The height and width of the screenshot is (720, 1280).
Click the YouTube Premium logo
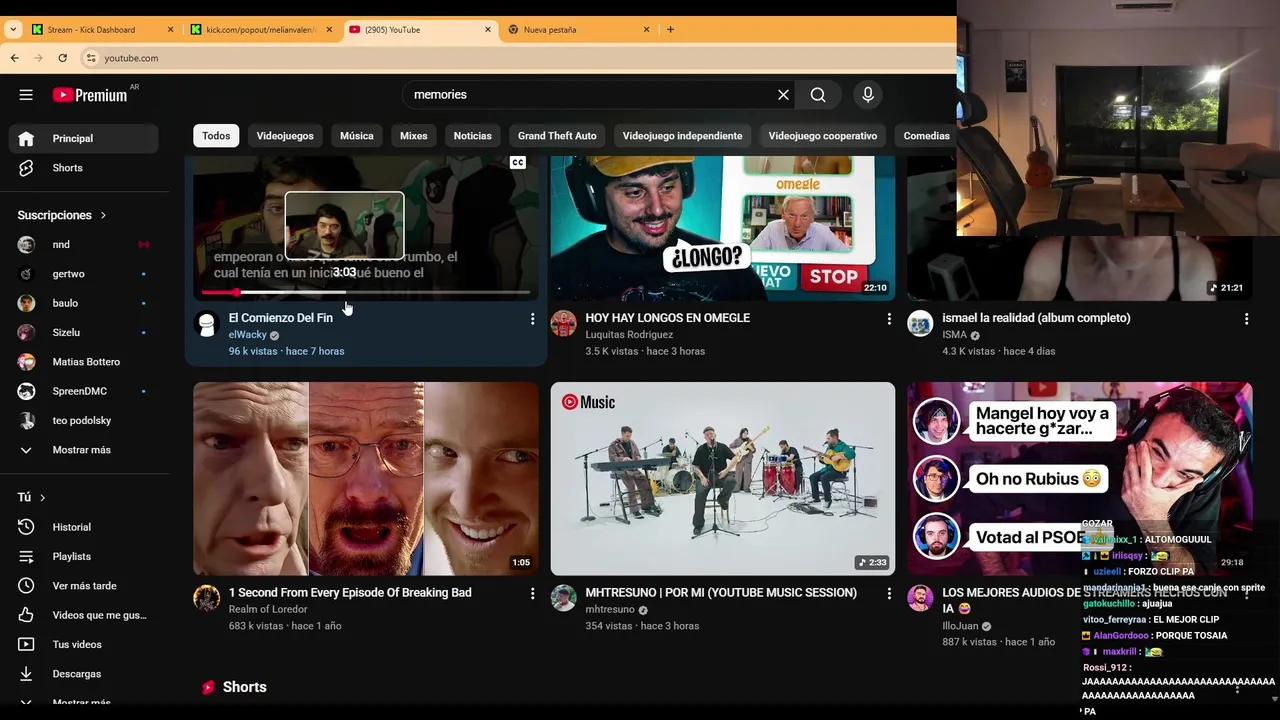click(90, 95)
